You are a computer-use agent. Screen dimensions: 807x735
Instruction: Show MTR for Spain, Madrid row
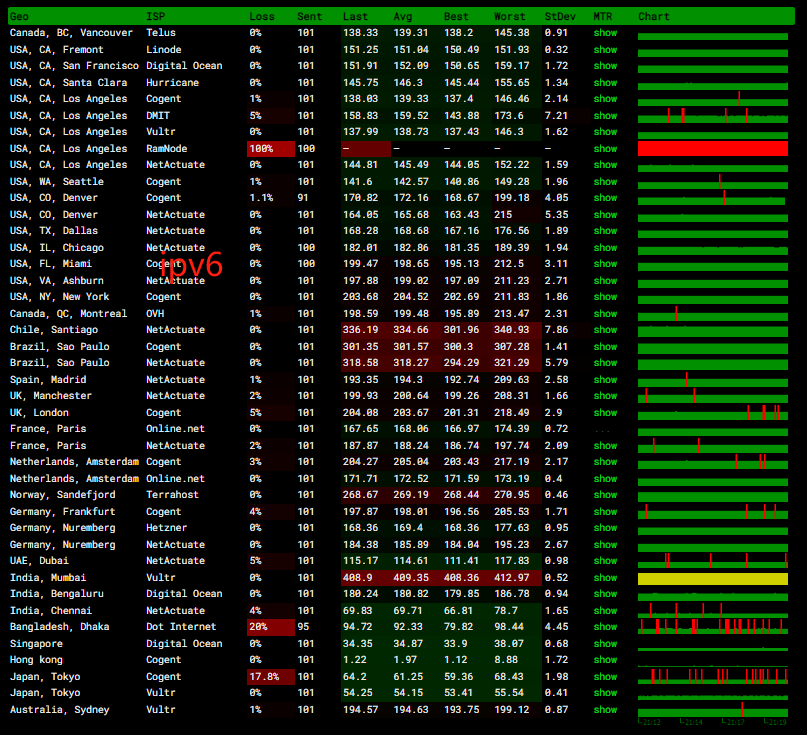coord(605,380)
